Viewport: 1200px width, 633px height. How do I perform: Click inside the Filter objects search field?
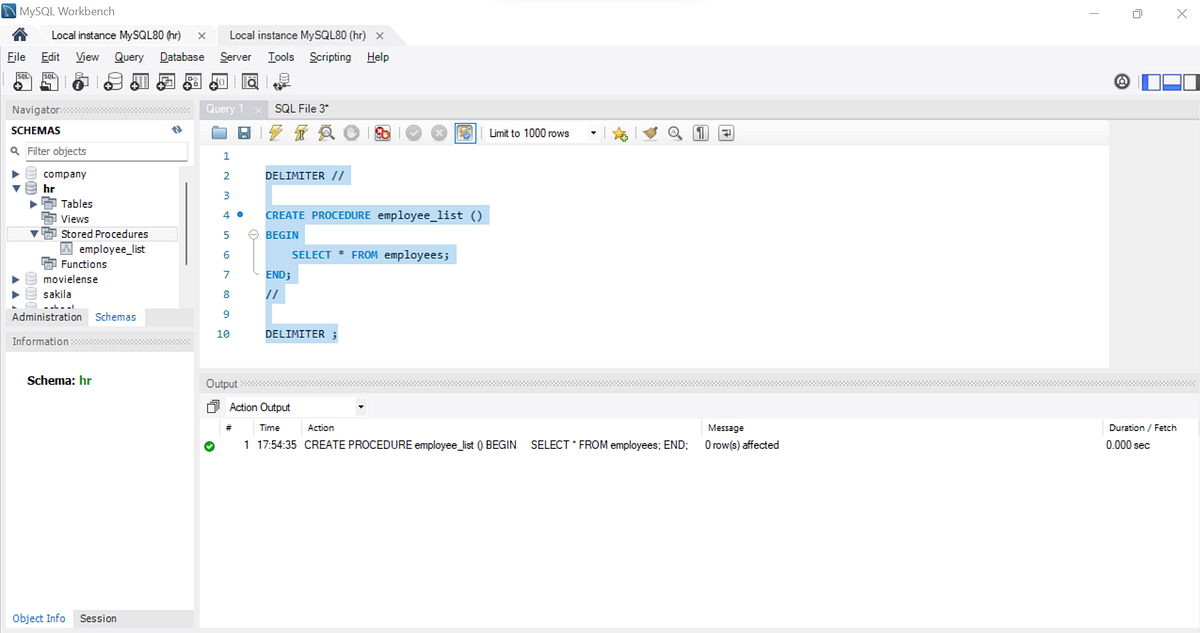pyautogui.click(x=100, y=151)
